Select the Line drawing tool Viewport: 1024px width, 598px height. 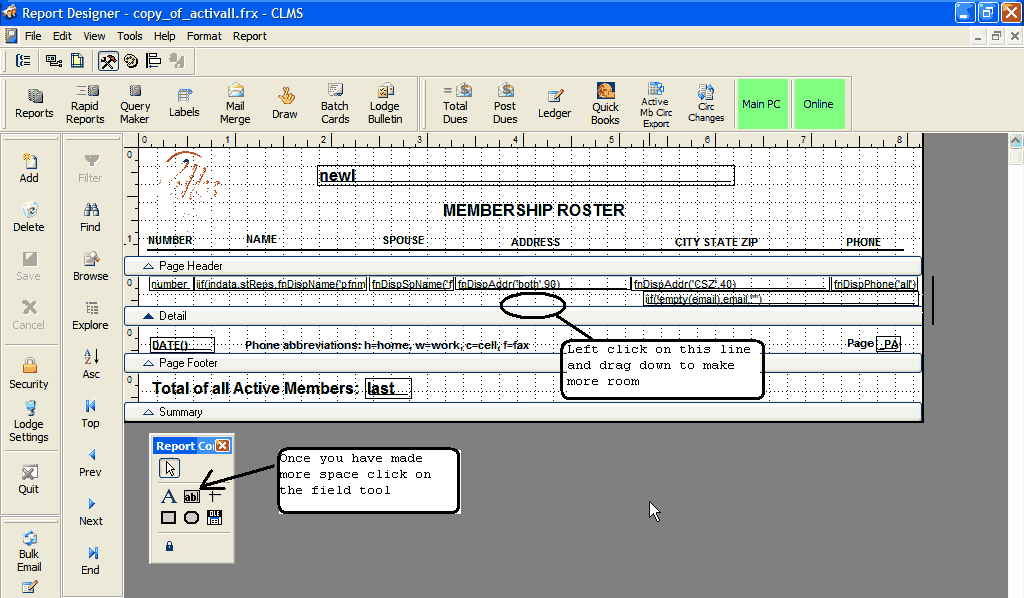coord(214,496)
